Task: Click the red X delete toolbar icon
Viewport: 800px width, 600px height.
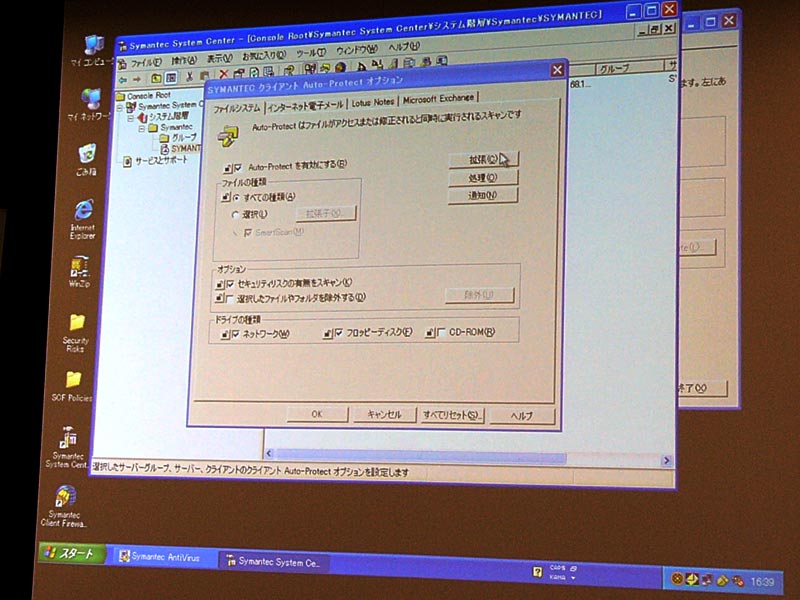Action: click(223, 74)
